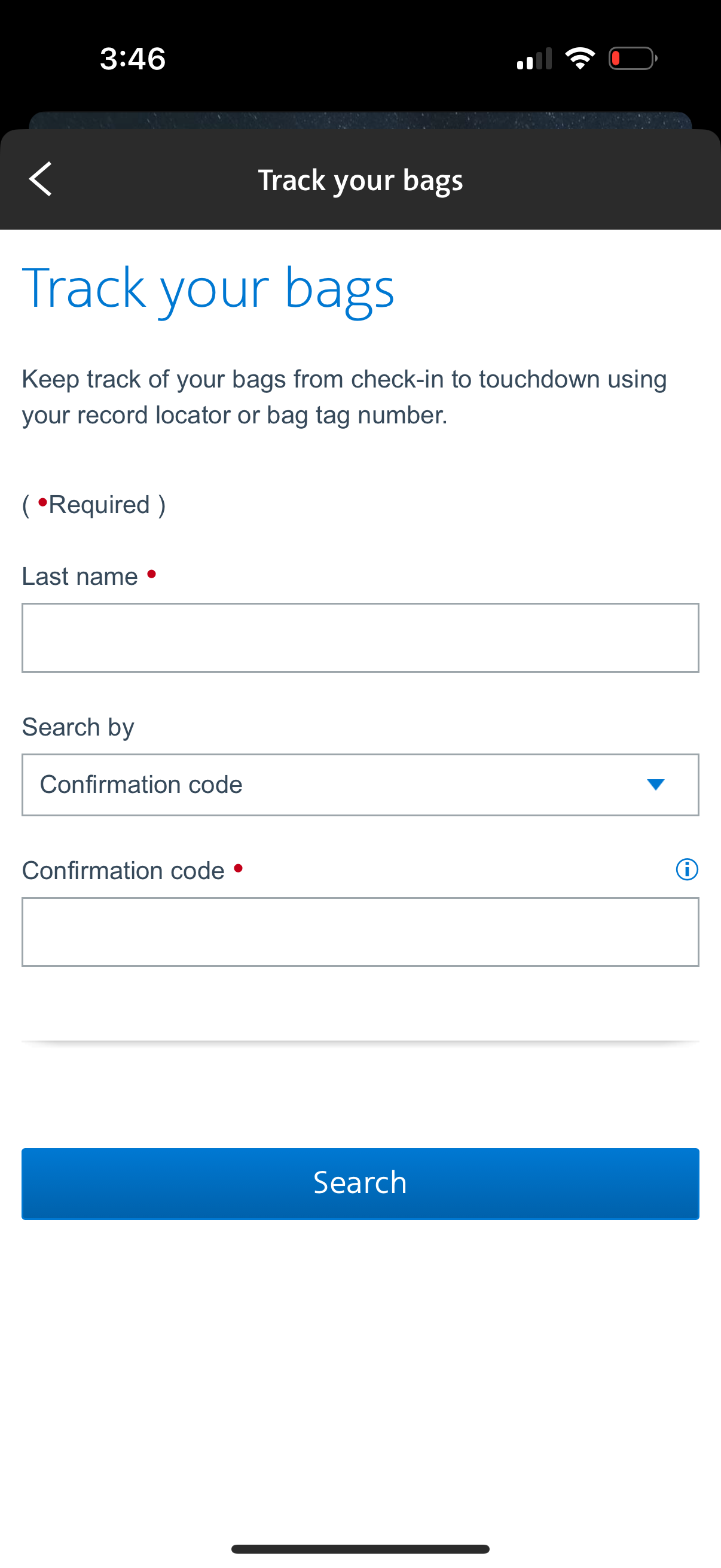Screen dimensions: 721x1568
Task: Tap the back arrow in header
Action: [40, 179]
